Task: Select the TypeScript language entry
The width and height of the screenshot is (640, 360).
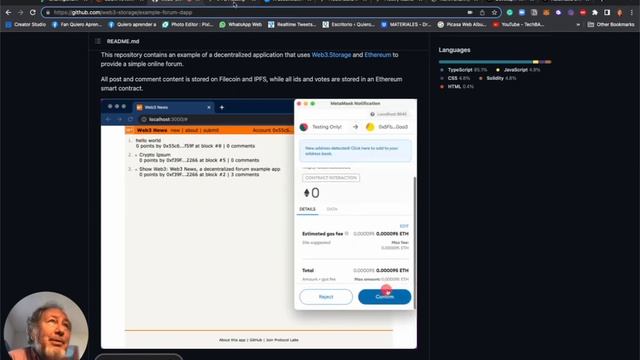Action: click(463, 70)
